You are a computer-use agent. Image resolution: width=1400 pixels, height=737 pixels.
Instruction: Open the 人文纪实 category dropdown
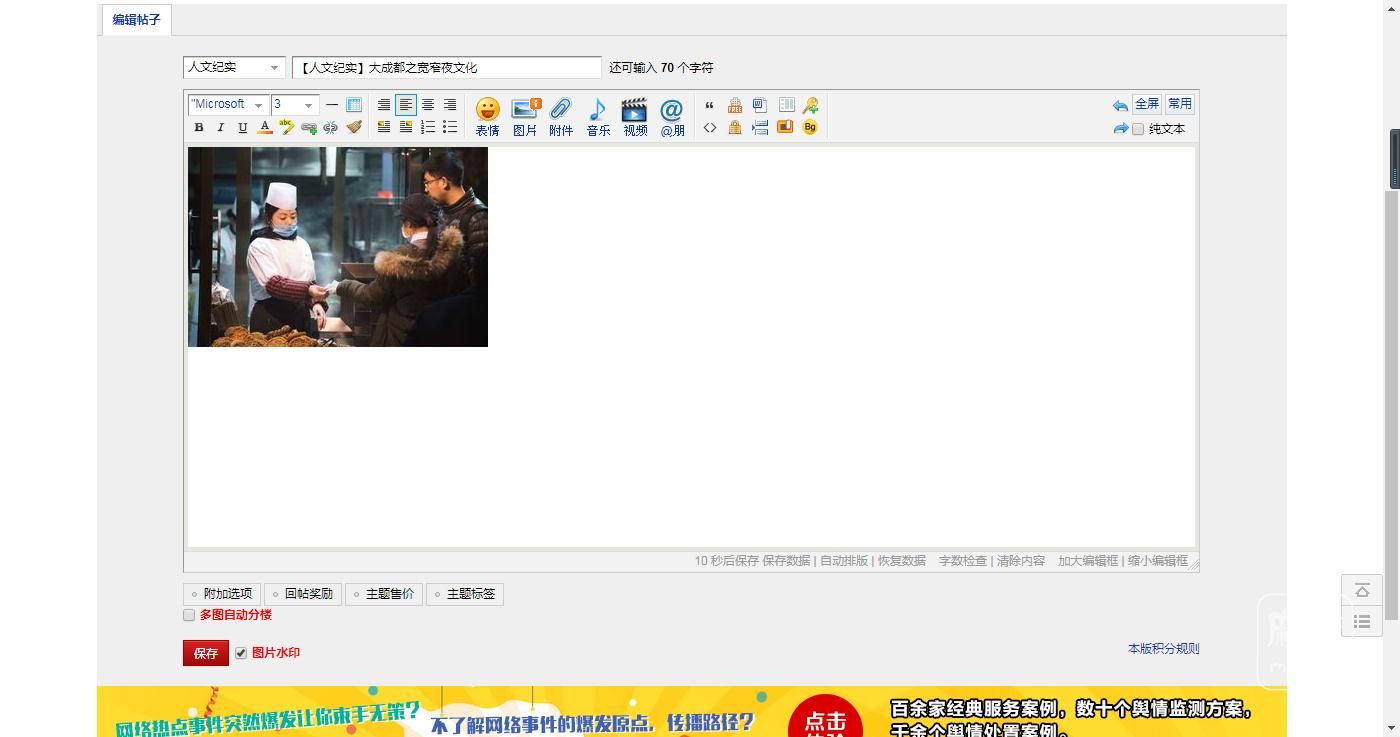[234, 67]
